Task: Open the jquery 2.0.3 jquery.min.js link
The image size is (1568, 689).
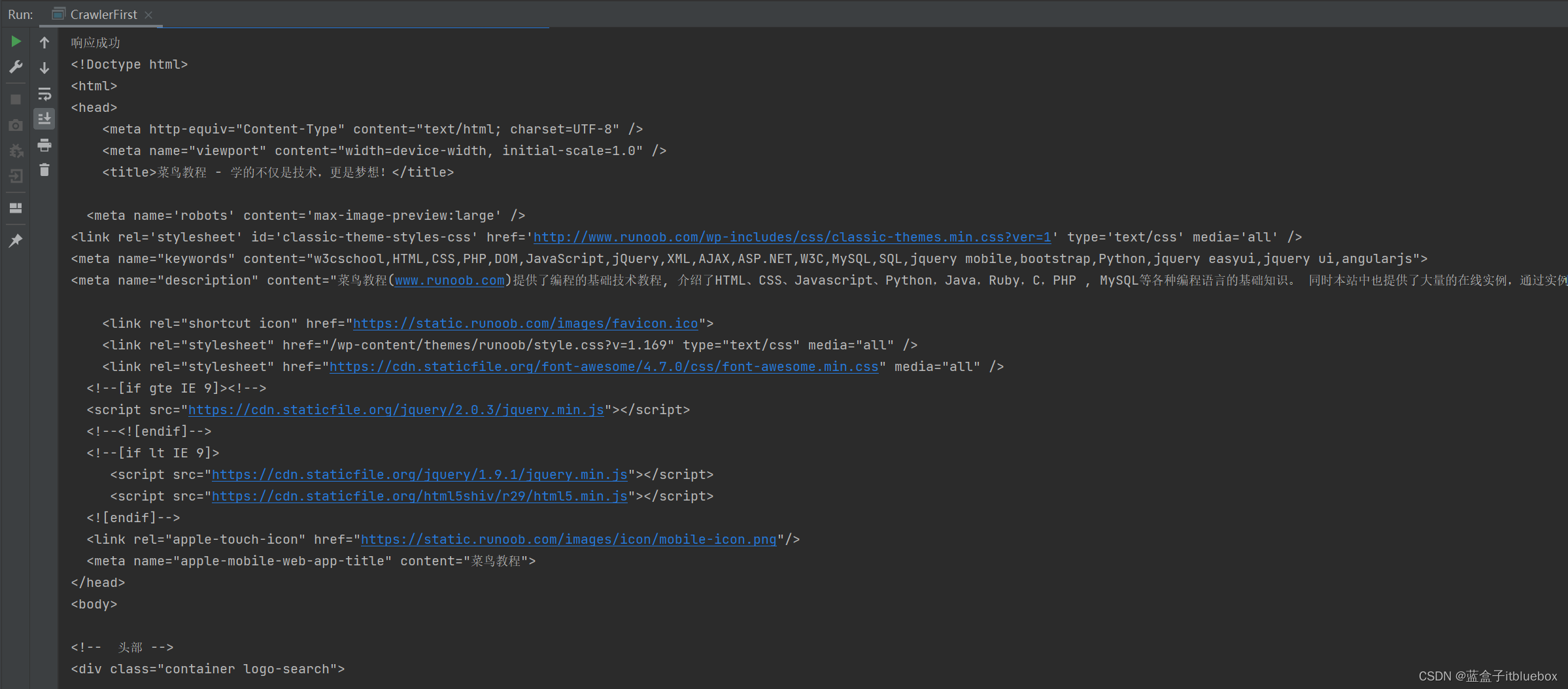Action: [396, 410]
